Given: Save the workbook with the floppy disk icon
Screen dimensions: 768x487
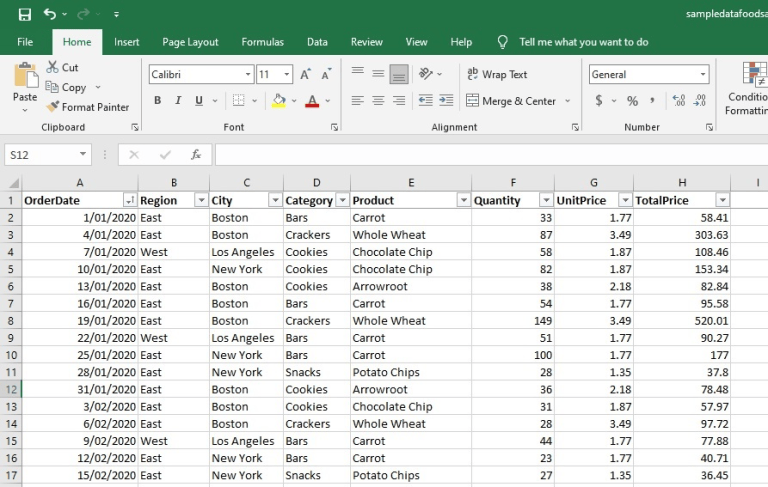Looking at the screenshot, I should 24,14.
